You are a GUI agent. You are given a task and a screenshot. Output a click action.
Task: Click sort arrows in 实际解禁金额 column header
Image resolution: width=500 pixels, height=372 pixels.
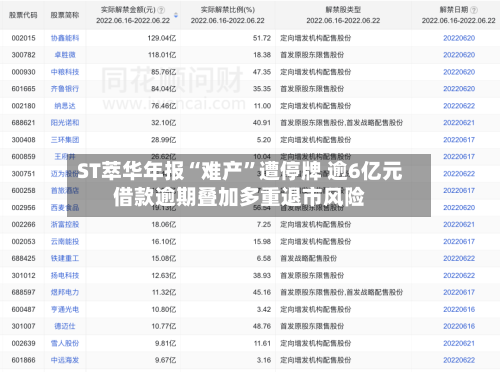point(176,15)
